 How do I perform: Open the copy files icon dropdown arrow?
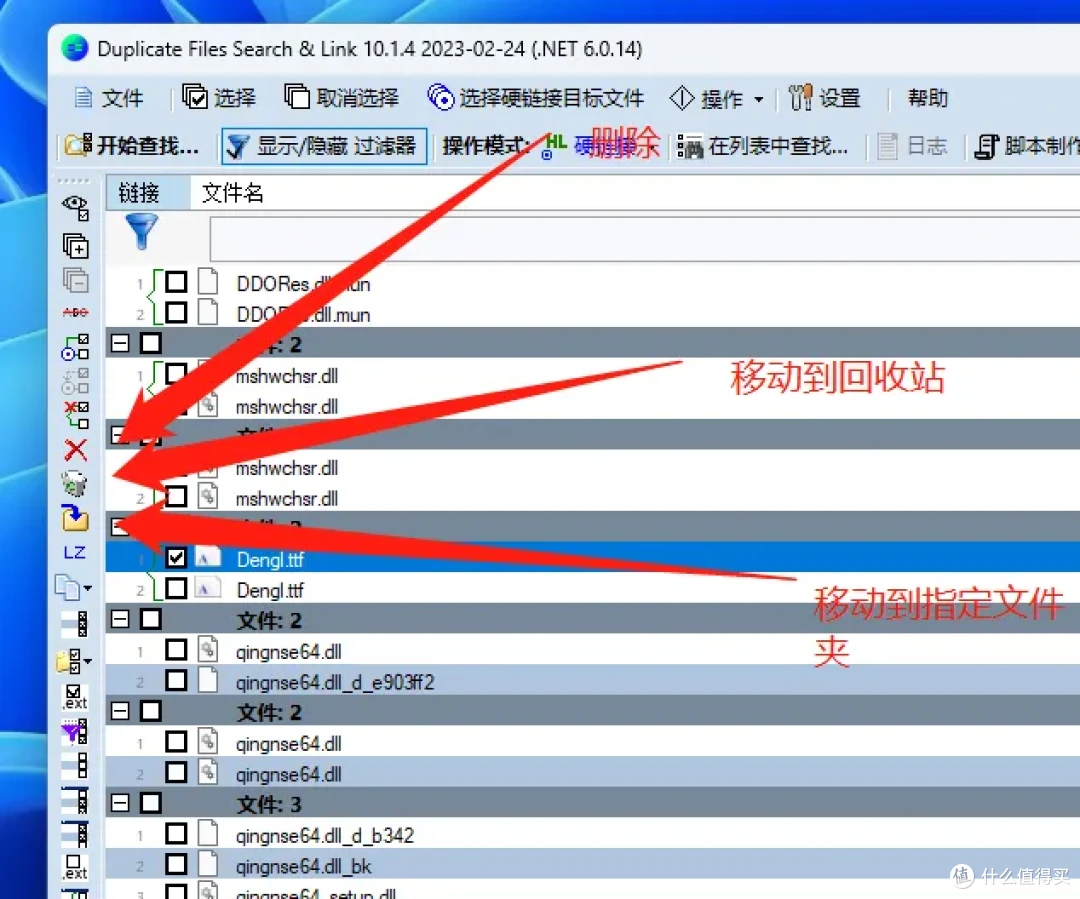point(87,588)
